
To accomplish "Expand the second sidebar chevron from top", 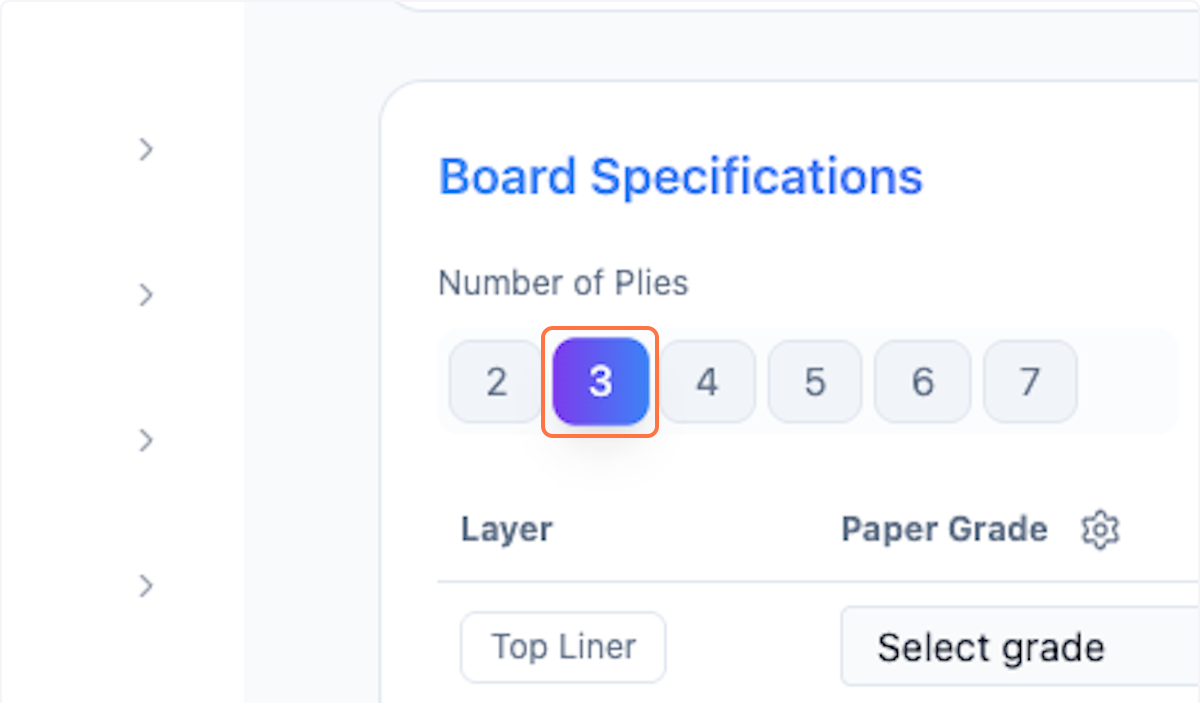I will point(146,295).
